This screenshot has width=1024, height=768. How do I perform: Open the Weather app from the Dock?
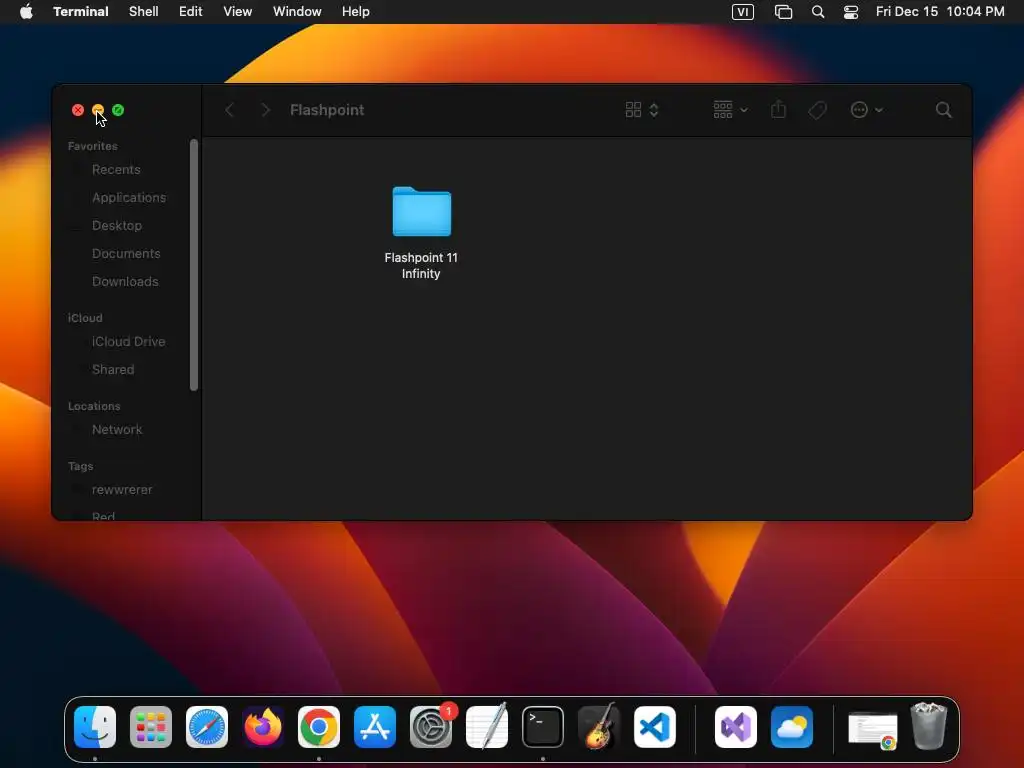coord(792,727)
